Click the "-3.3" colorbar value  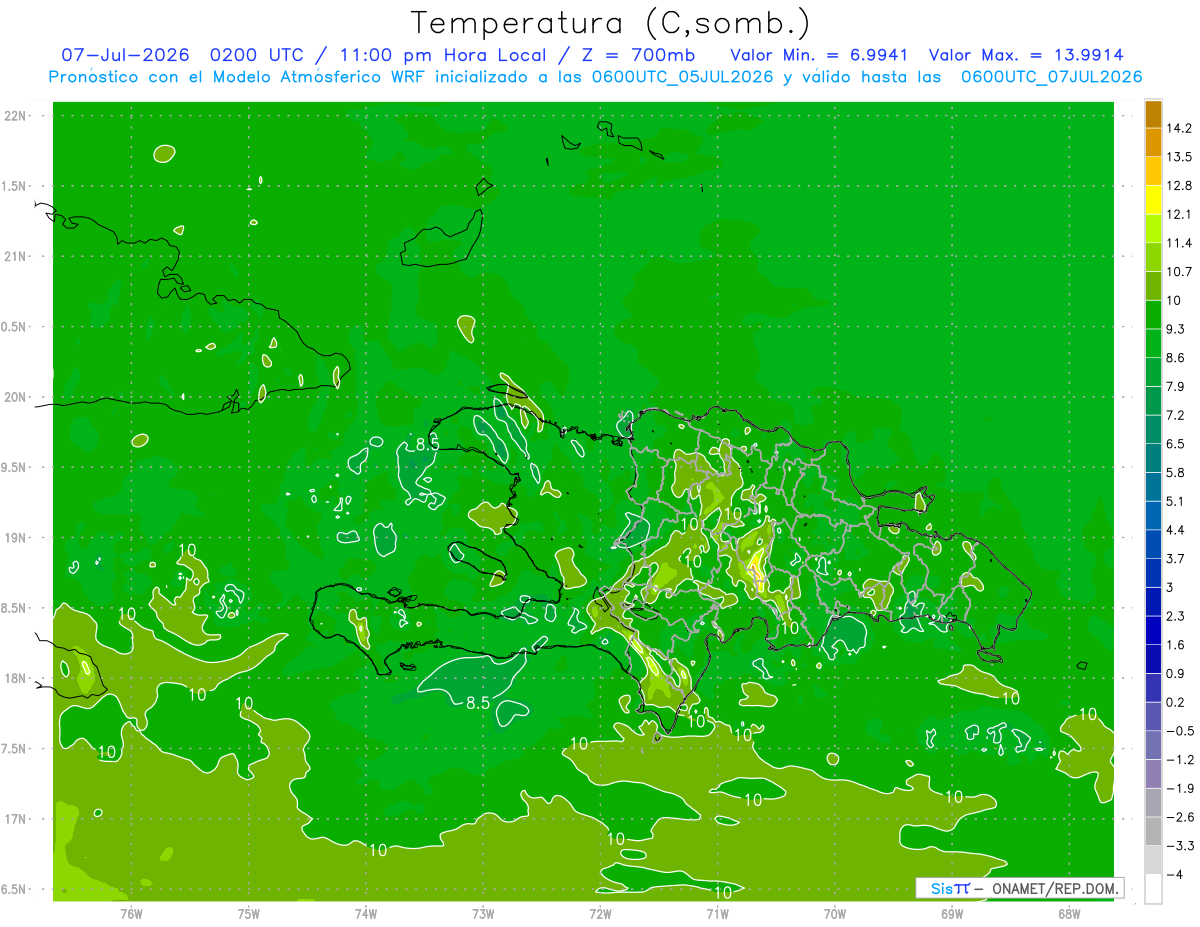click(1180, 846)
